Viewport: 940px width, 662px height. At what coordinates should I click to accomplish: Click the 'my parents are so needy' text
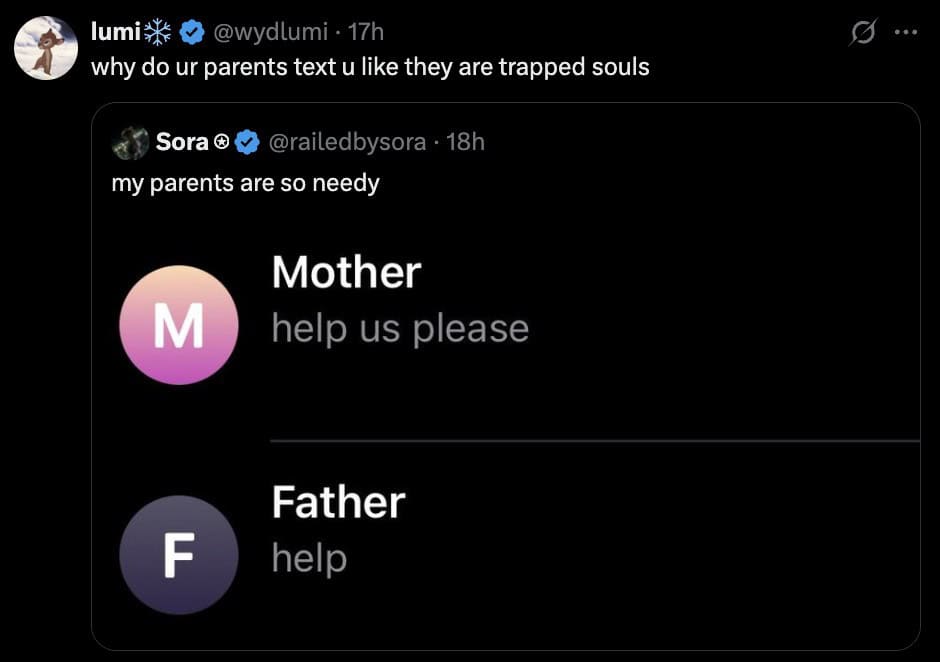(x=245, y=184)
